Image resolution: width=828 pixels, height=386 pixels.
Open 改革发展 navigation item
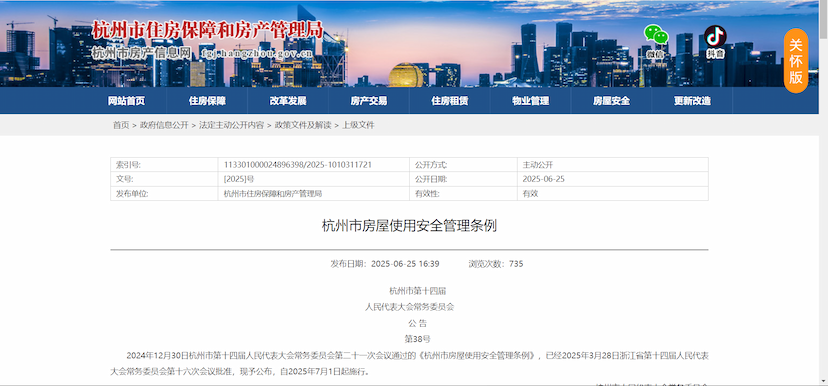tap(288, 101)
